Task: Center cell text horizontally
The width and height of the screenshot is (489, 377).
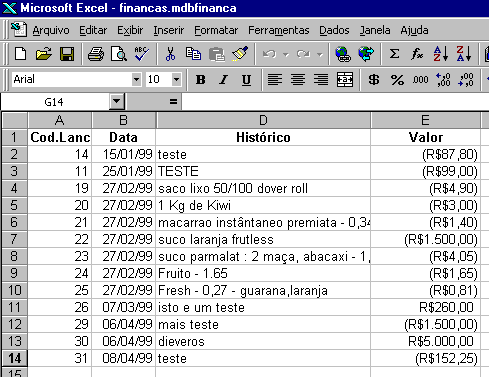Action: (298, 80)
